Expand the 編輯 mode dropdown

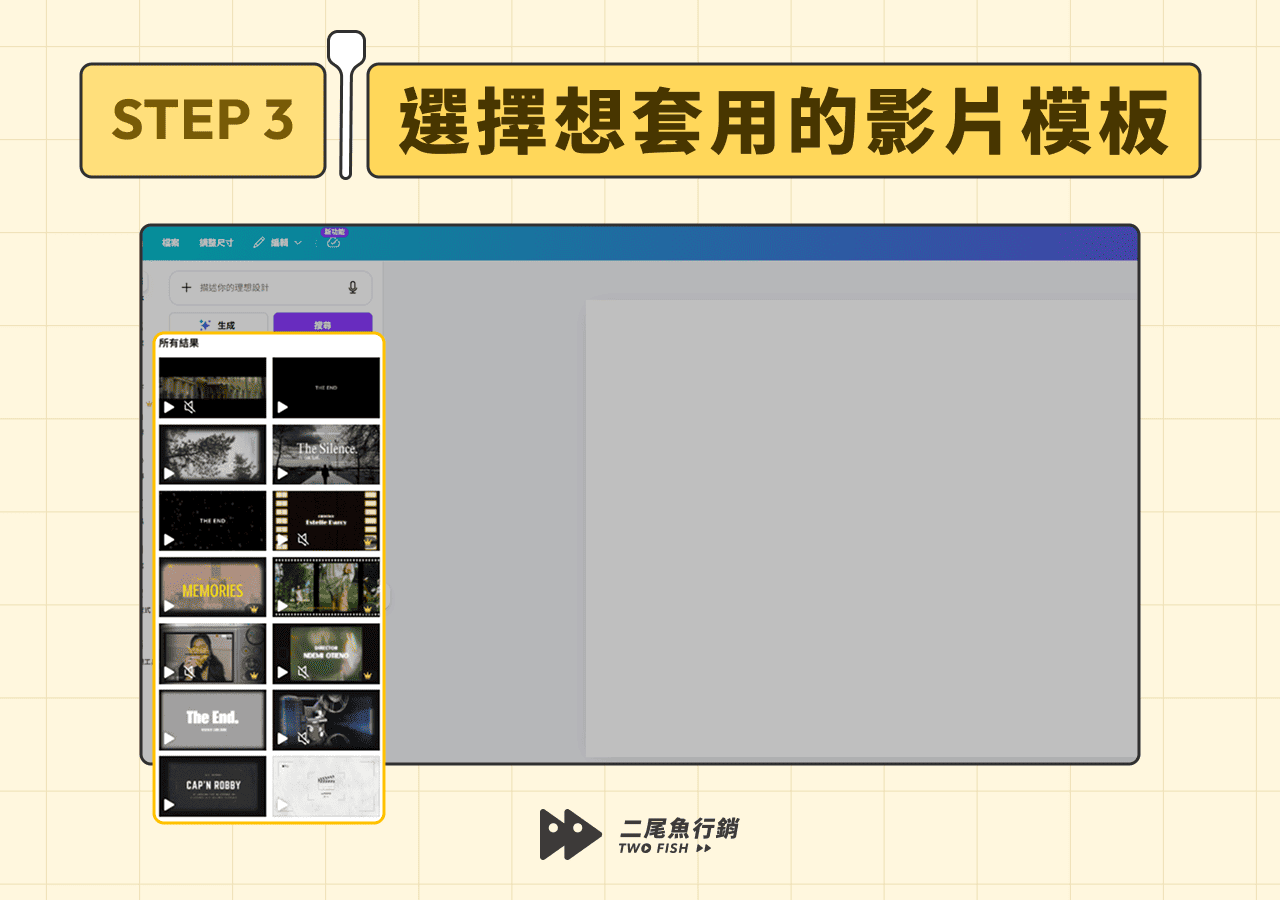click(278, 243)
